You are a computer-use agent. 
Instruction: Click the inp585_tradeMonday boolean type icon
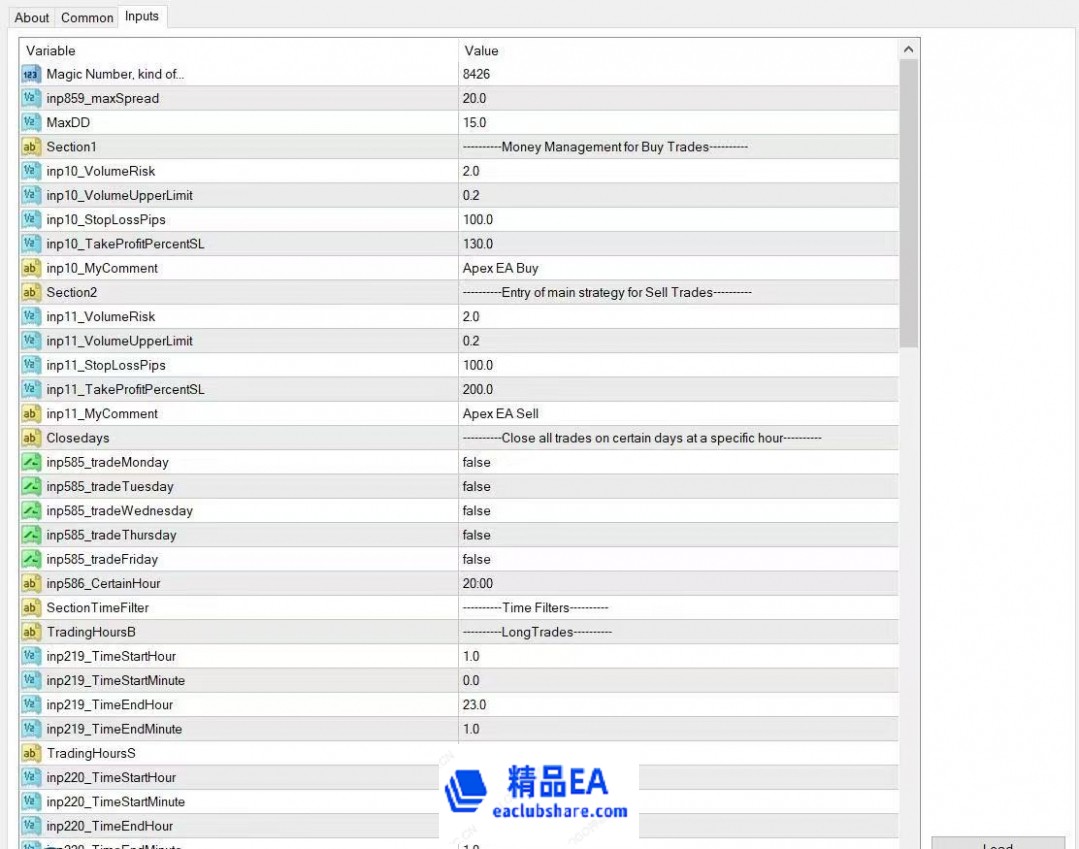pos(30,462)
